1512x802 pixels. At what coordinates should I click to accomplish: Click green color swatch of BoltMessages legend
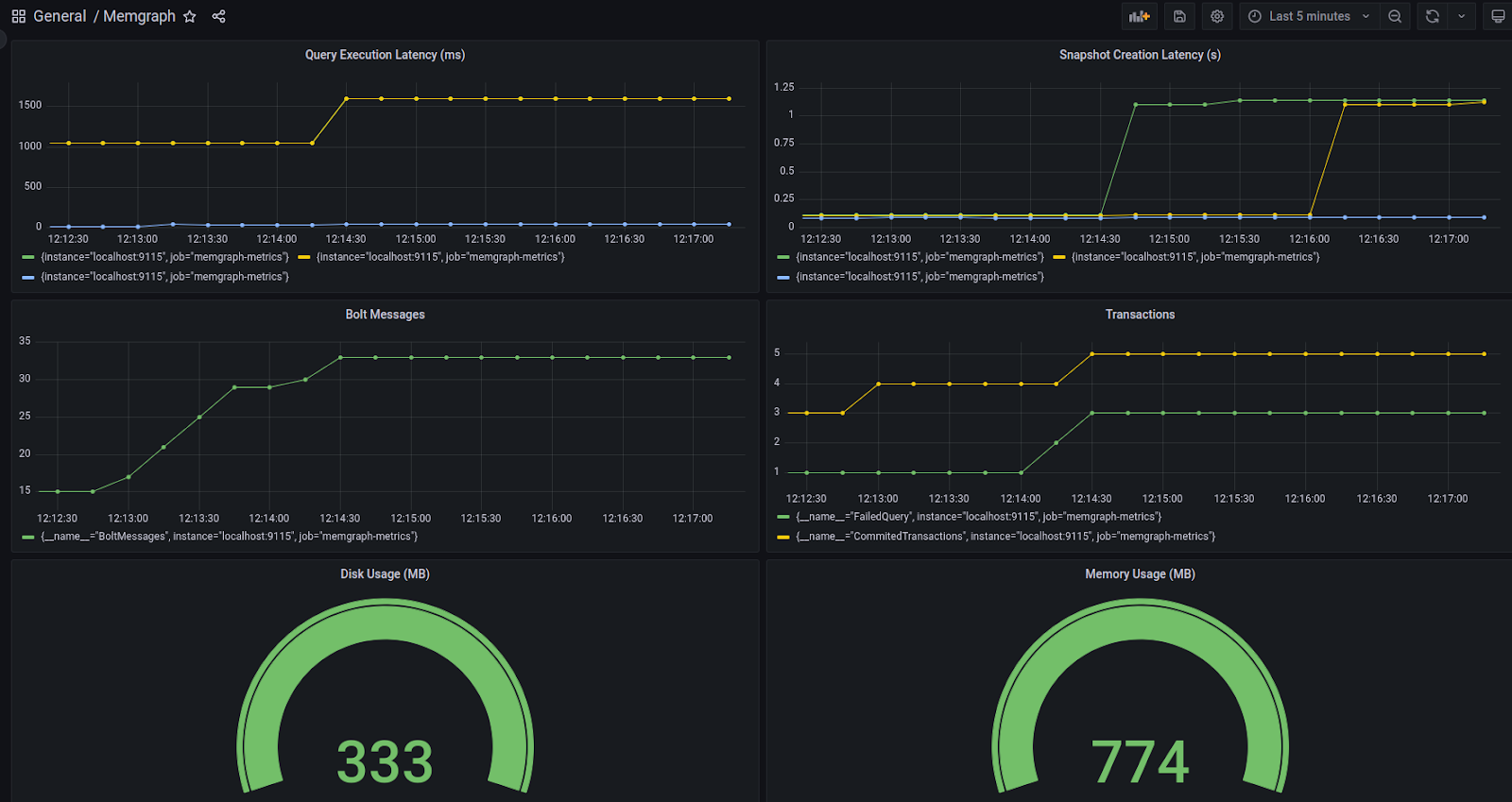click(28, 538)
